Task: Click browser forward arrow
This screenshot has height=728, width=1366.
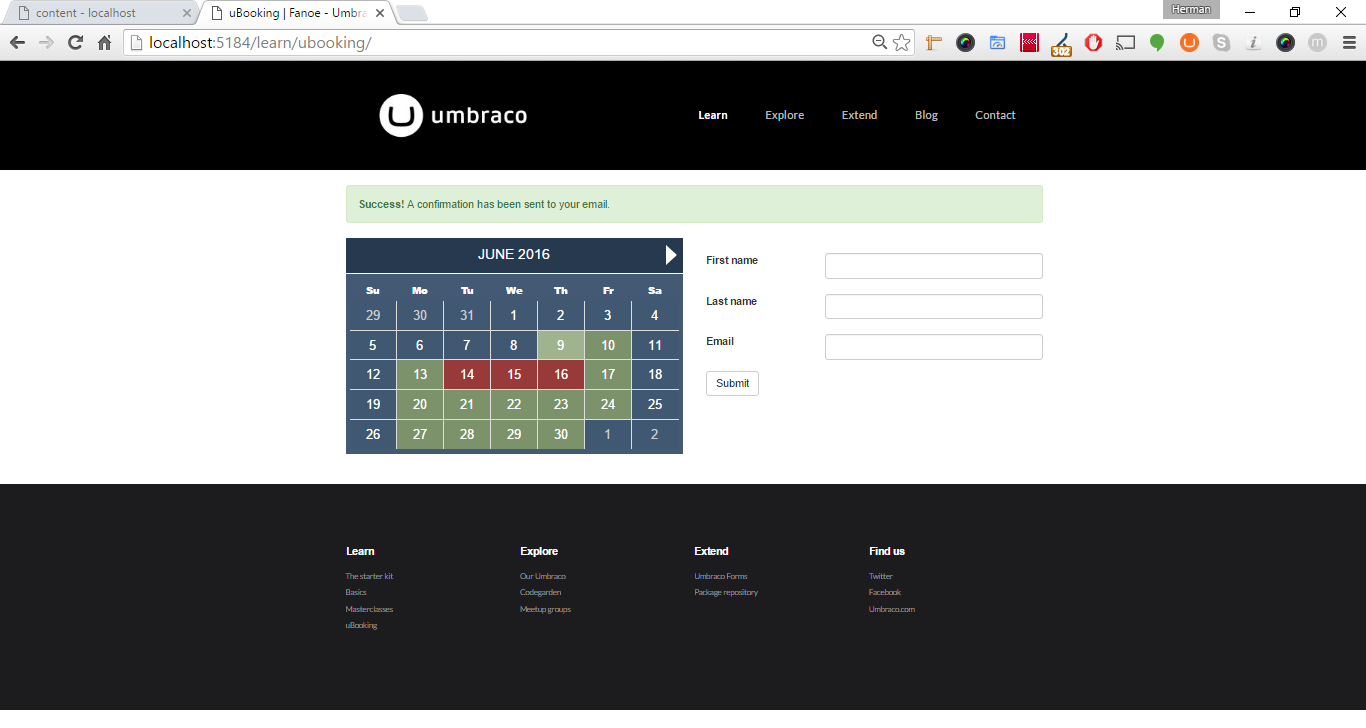Action: [46, 43]
